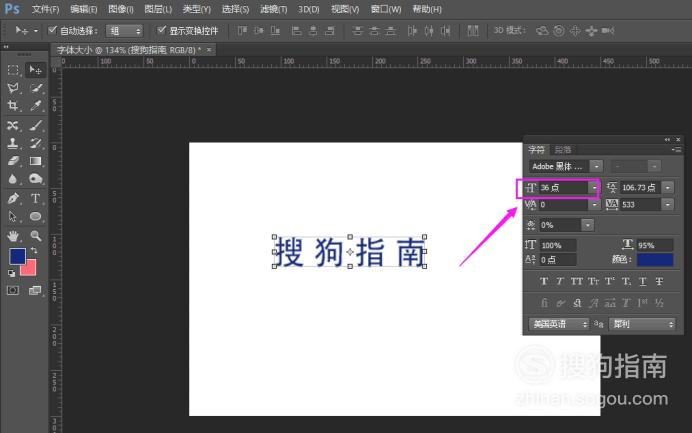Select the Gradient tool
This screenshot has width=692, height=433.
35,161
